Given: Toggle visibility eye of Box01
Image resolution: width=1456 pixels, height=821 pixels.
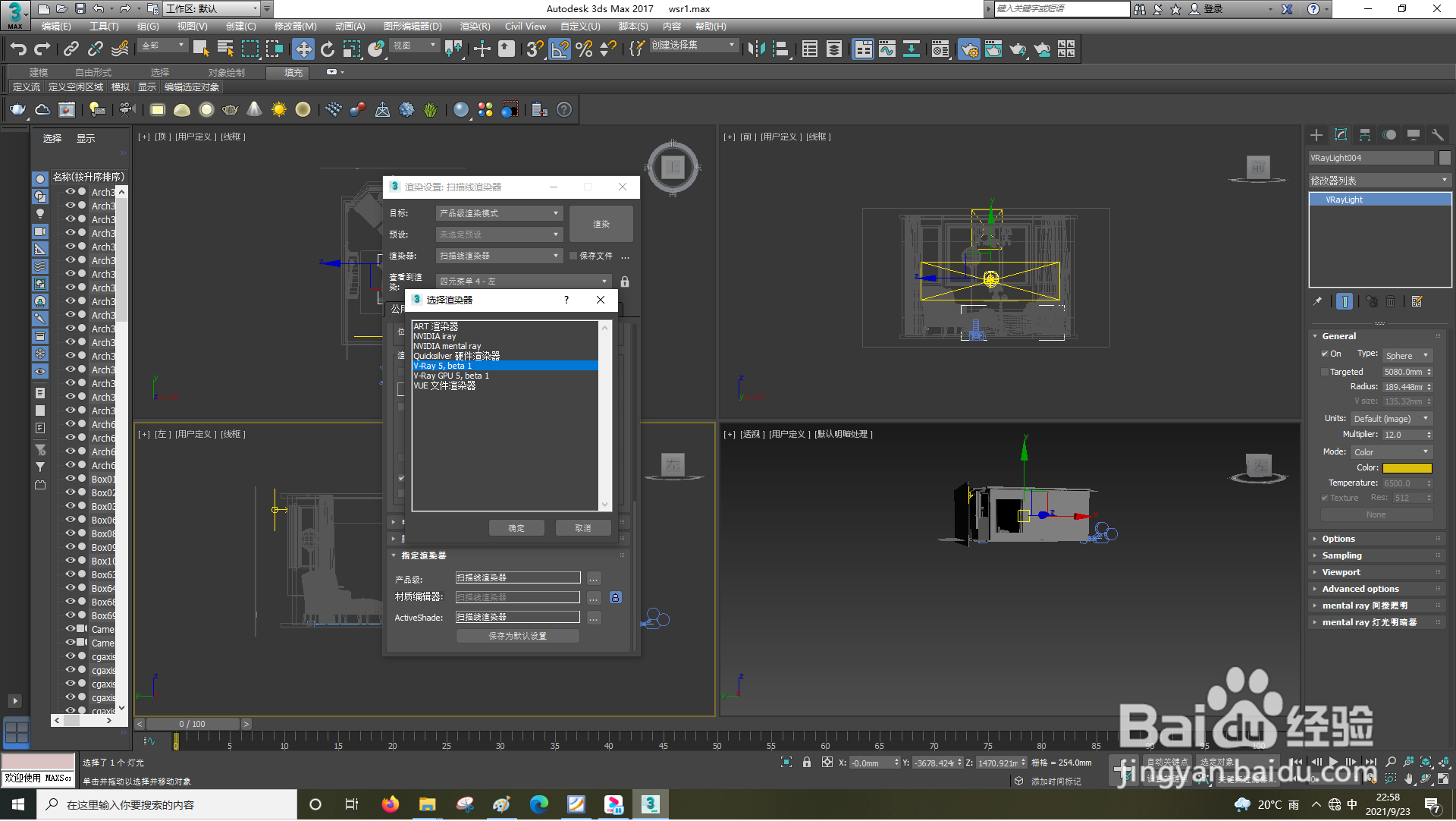Looking at the screenshot, I should 71,479.
